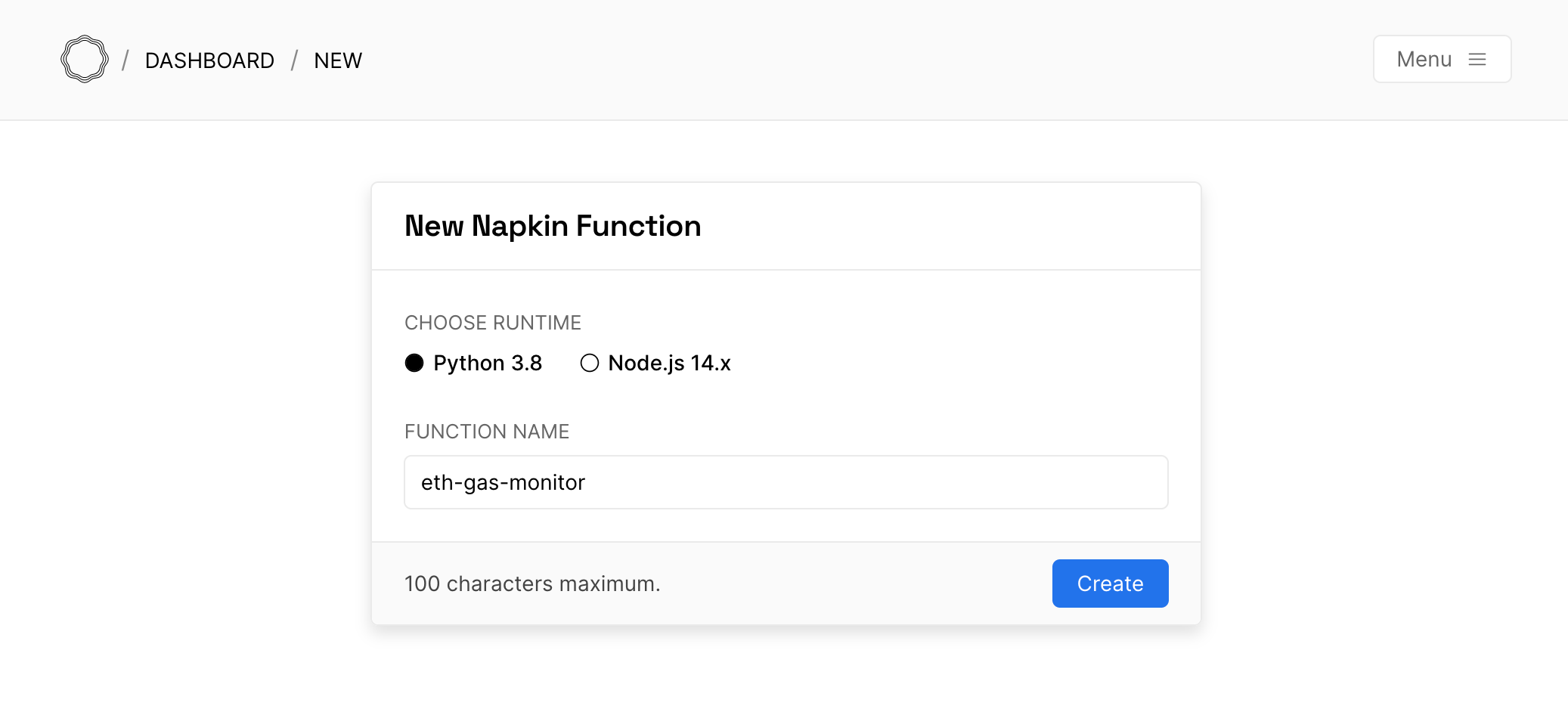Click the 100 characters maximum hint text
Image resolution: width=1568 pixels, height=712 pixels.
pos(532,584)
